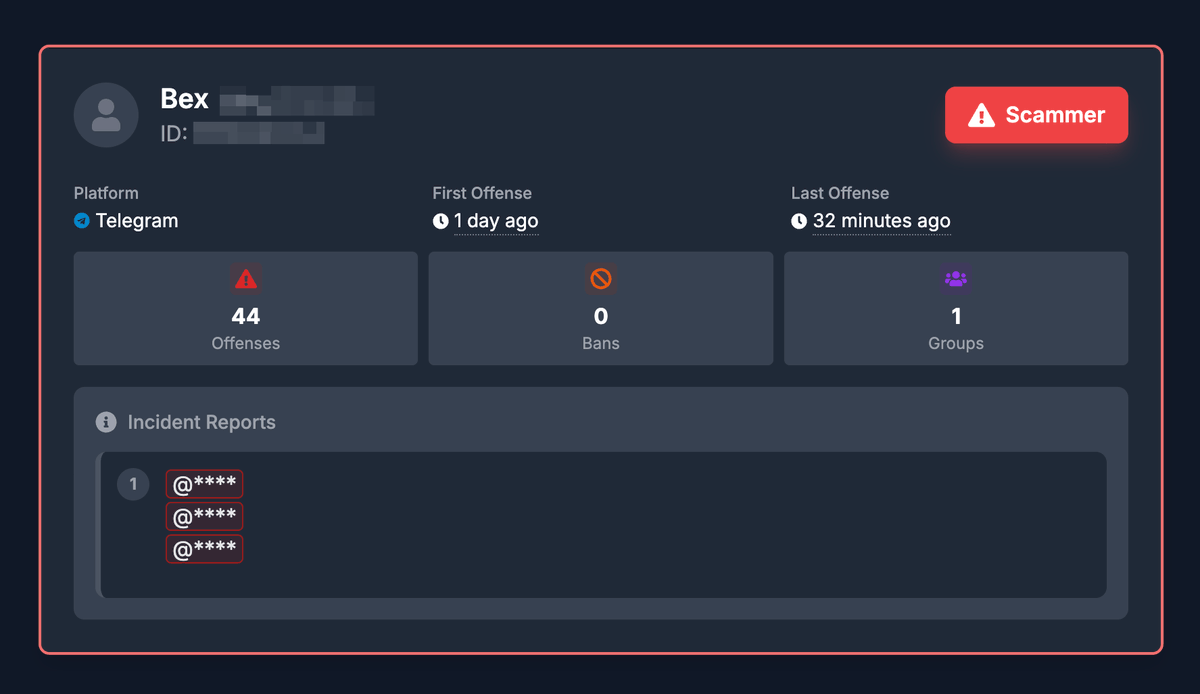Click the '1 day ago' timestamp
The width and height of the screenshot is (1200, 694).
click(496, 221)
